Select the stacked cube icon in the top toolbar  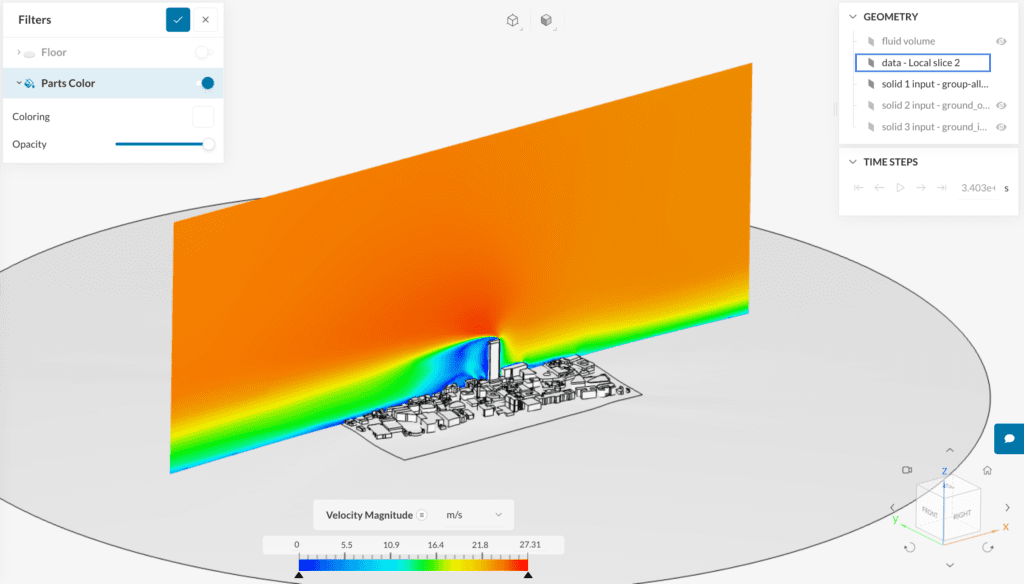click(546, 20)
